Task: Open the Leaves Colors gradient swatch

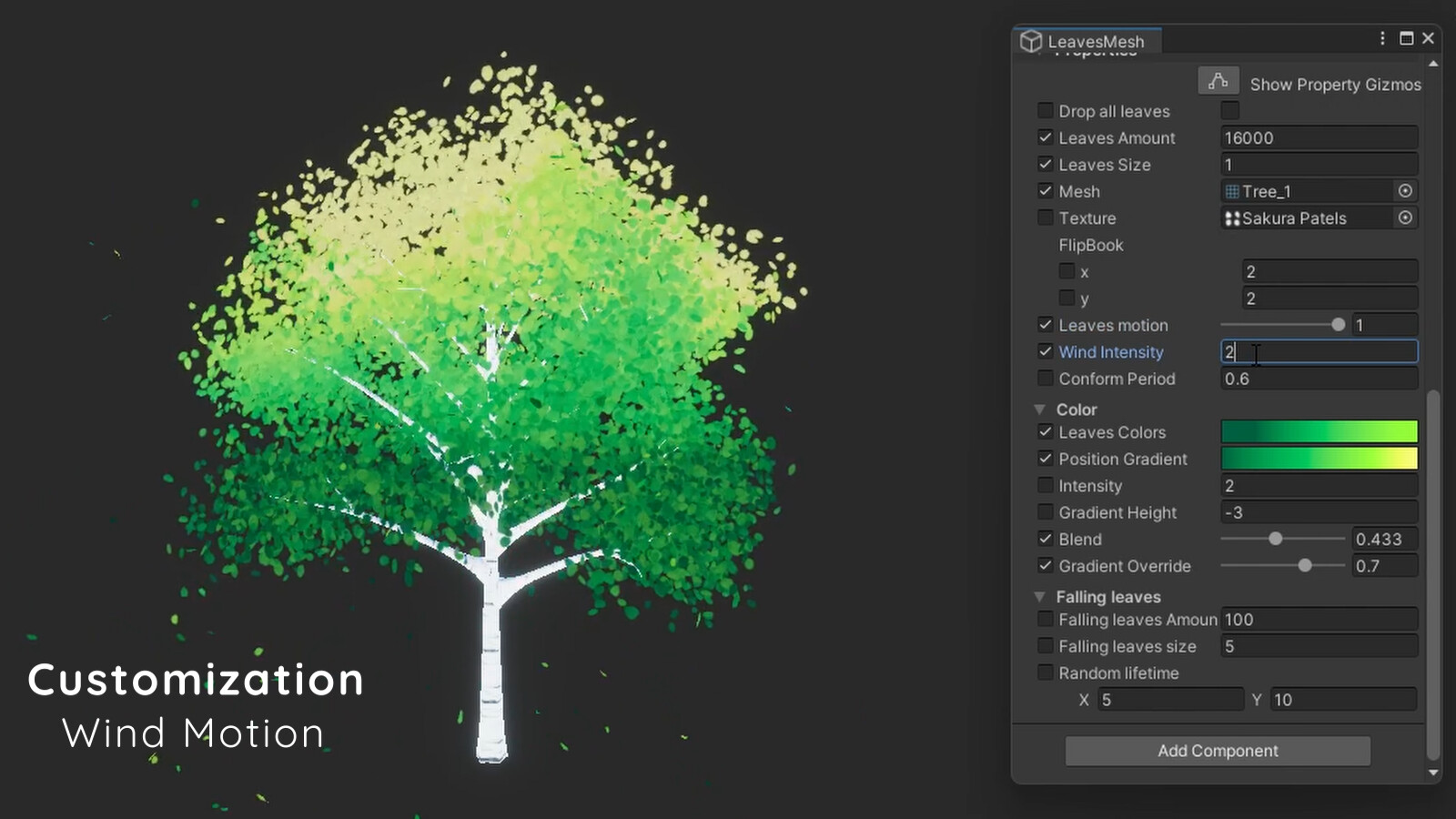Action: tap(1318, 431)
